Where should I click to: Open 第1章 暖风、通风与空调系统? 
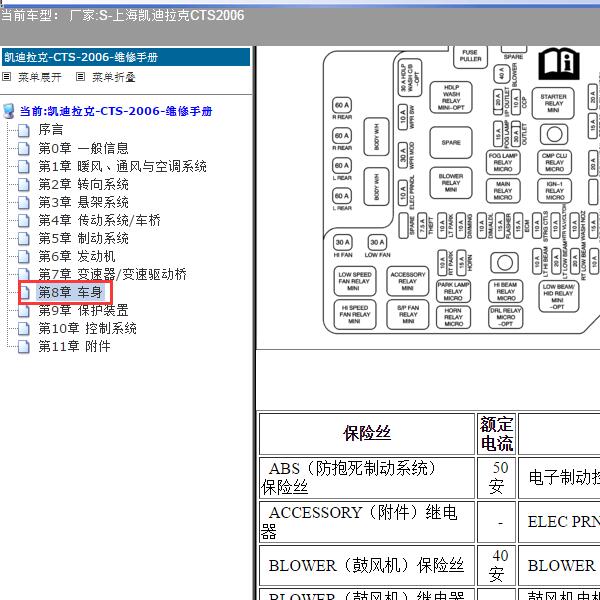pos(122,166)
